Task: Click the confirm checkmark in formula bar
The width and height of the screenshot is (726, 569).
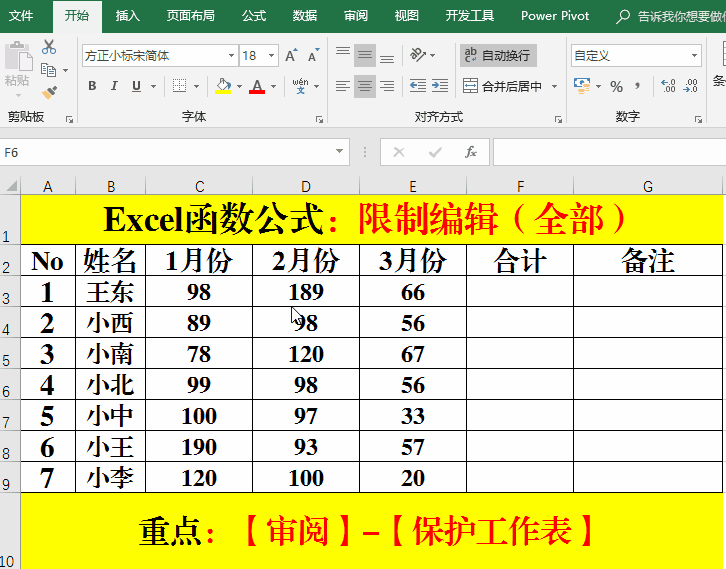Action: coord(435,152)
